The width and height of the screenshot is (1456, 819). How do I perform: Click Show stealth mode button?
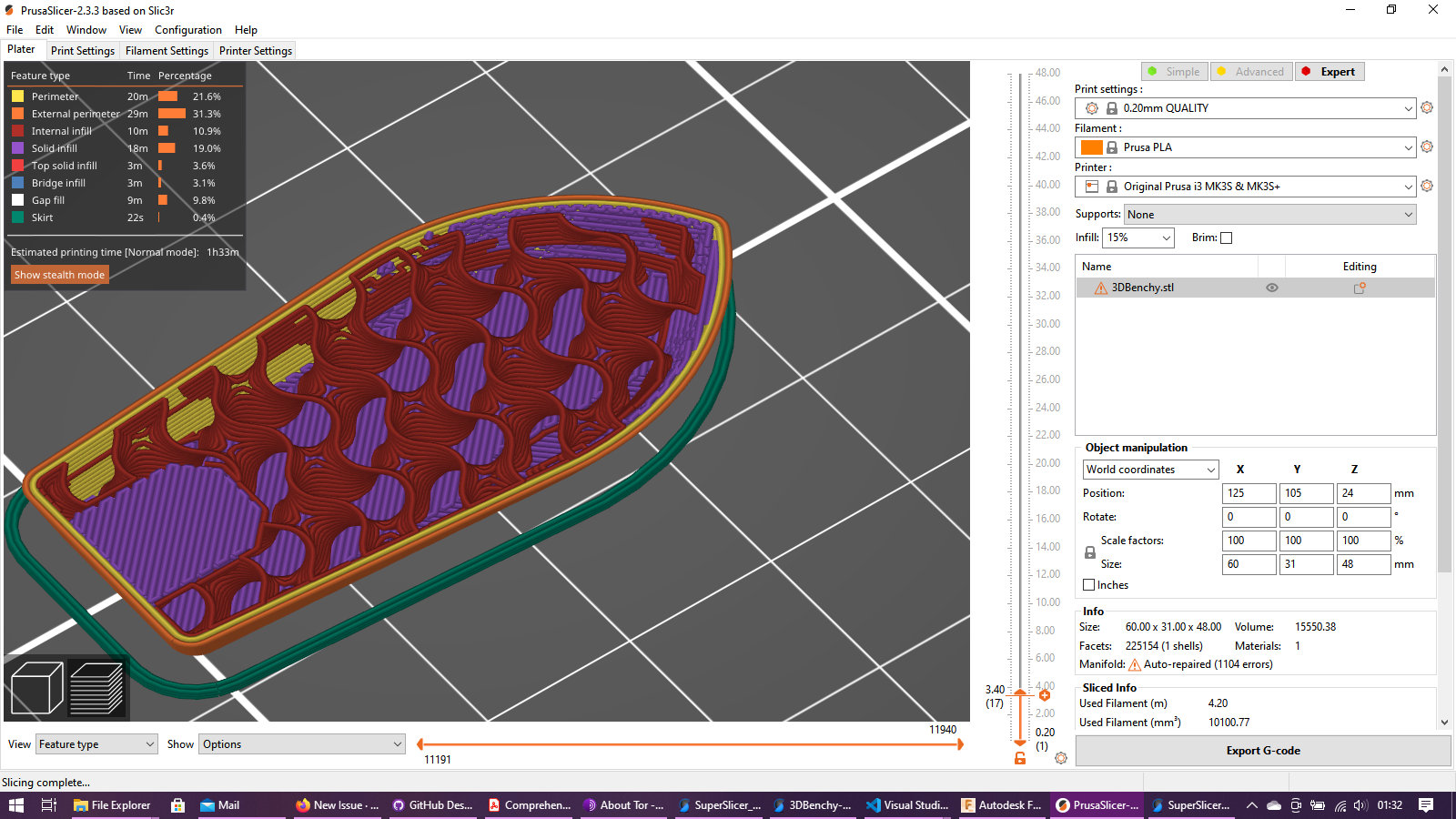coord(59,275)
